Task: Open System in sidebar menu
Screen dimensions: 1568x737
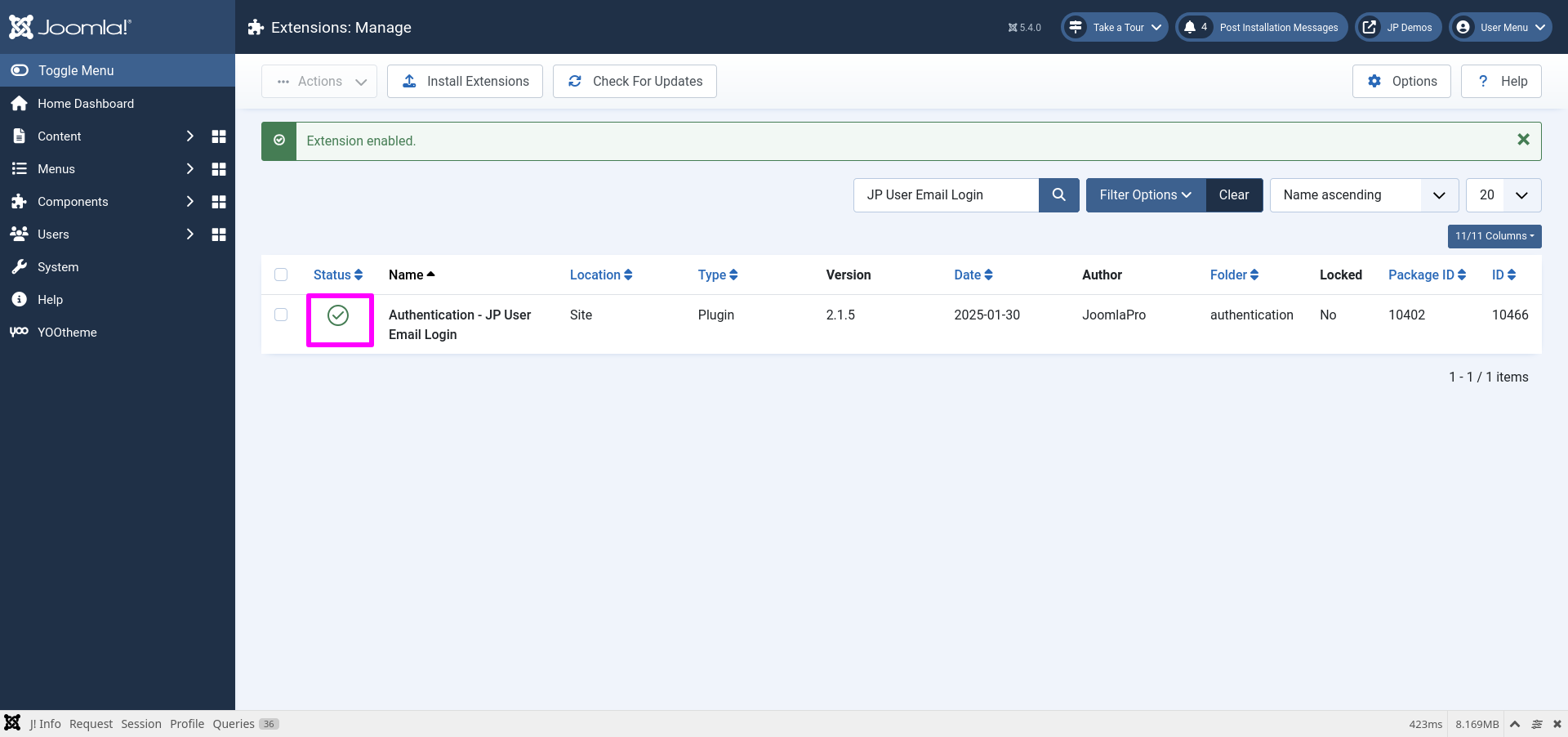Action: click(x=58, y=267)
